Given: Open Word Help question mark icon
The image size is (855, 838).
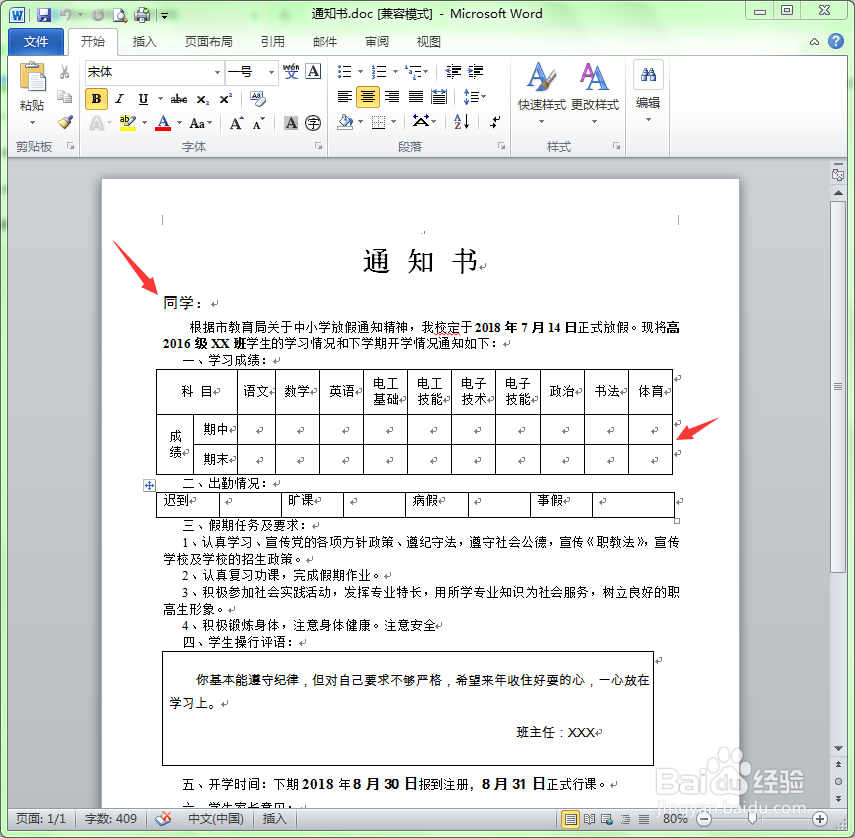Looking at the screenshot, I should click(x=835, y=41).
